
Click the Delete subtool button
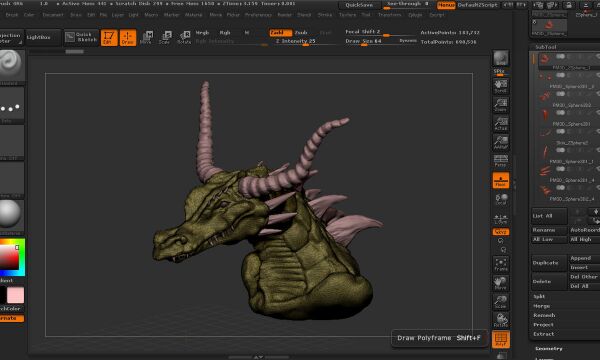[549, 282]
